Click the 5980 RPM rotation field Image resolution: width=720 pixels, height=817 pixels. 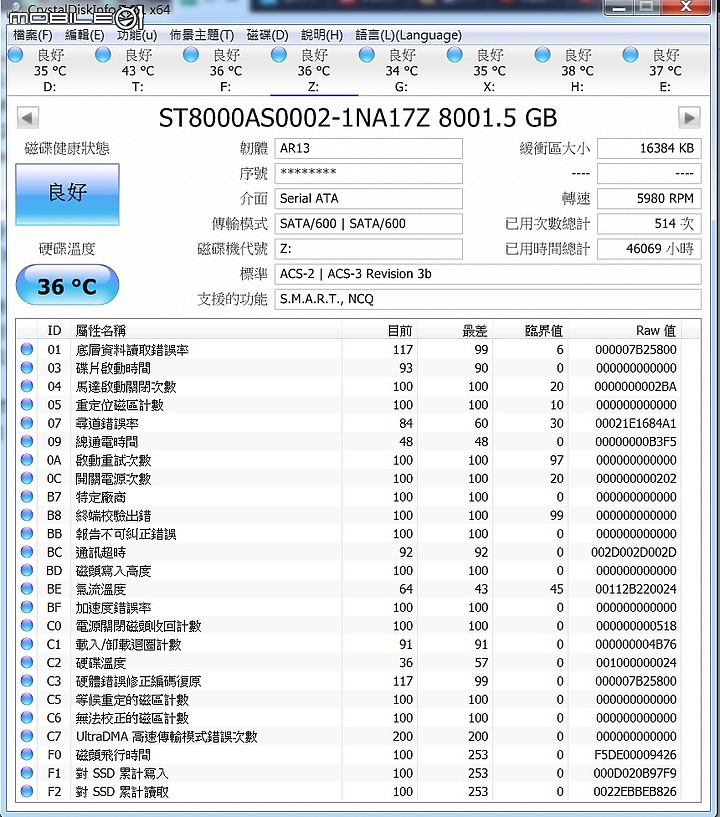point(649,199)
